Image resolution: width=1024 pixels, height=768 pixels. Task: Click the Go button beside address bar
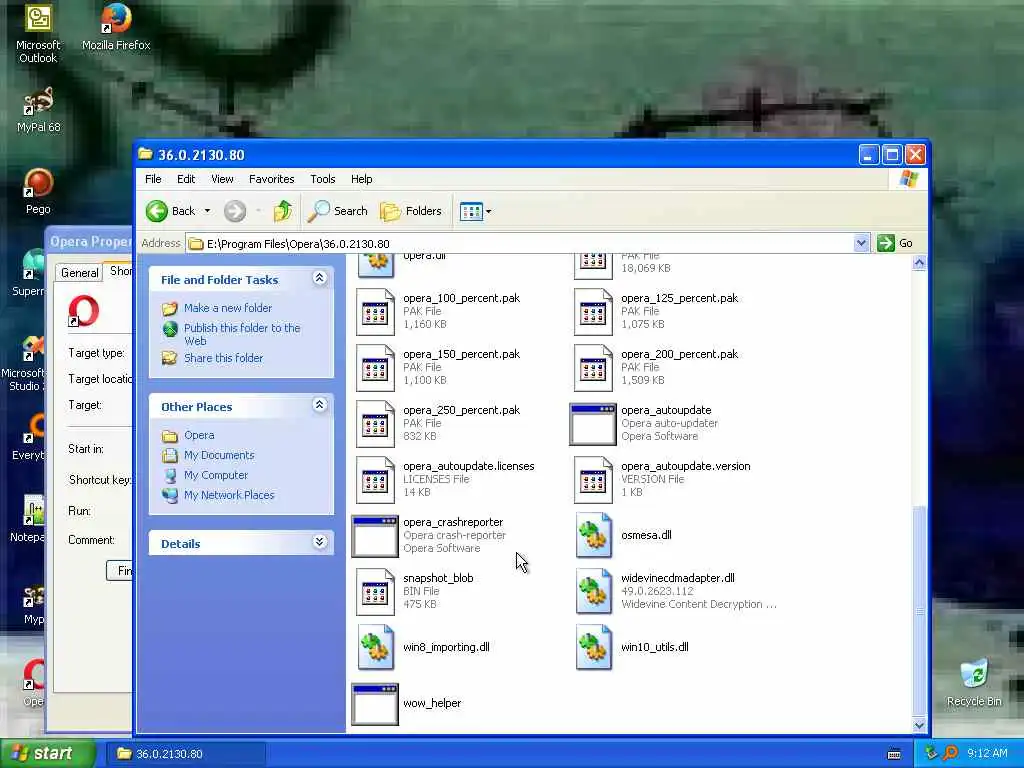pos(895,244)
